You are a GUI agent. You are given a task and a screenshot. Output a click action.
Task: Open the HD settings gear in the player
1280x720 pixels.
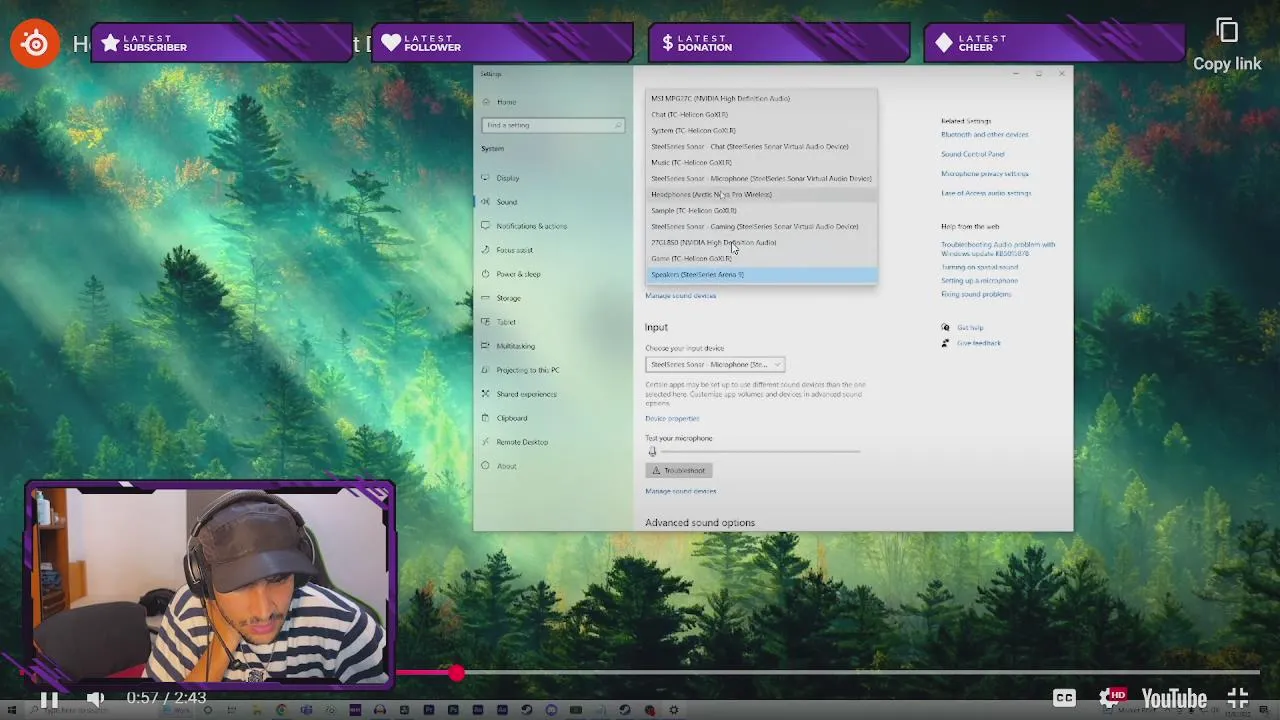tap(1112, 698)
